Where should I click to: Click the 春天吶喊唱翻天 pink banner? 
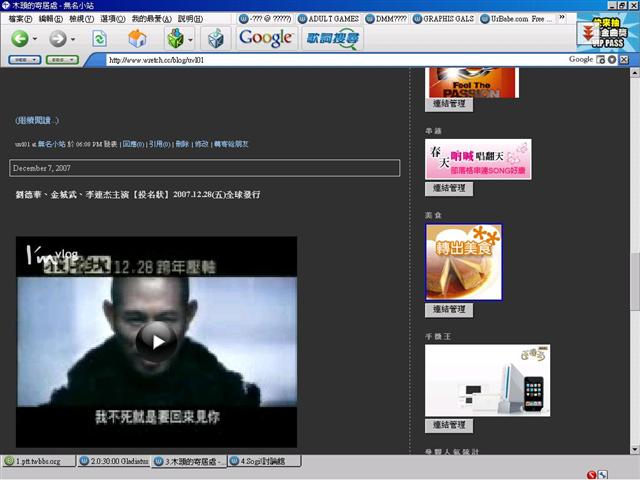pyautogui.click(x=478, y=159)
